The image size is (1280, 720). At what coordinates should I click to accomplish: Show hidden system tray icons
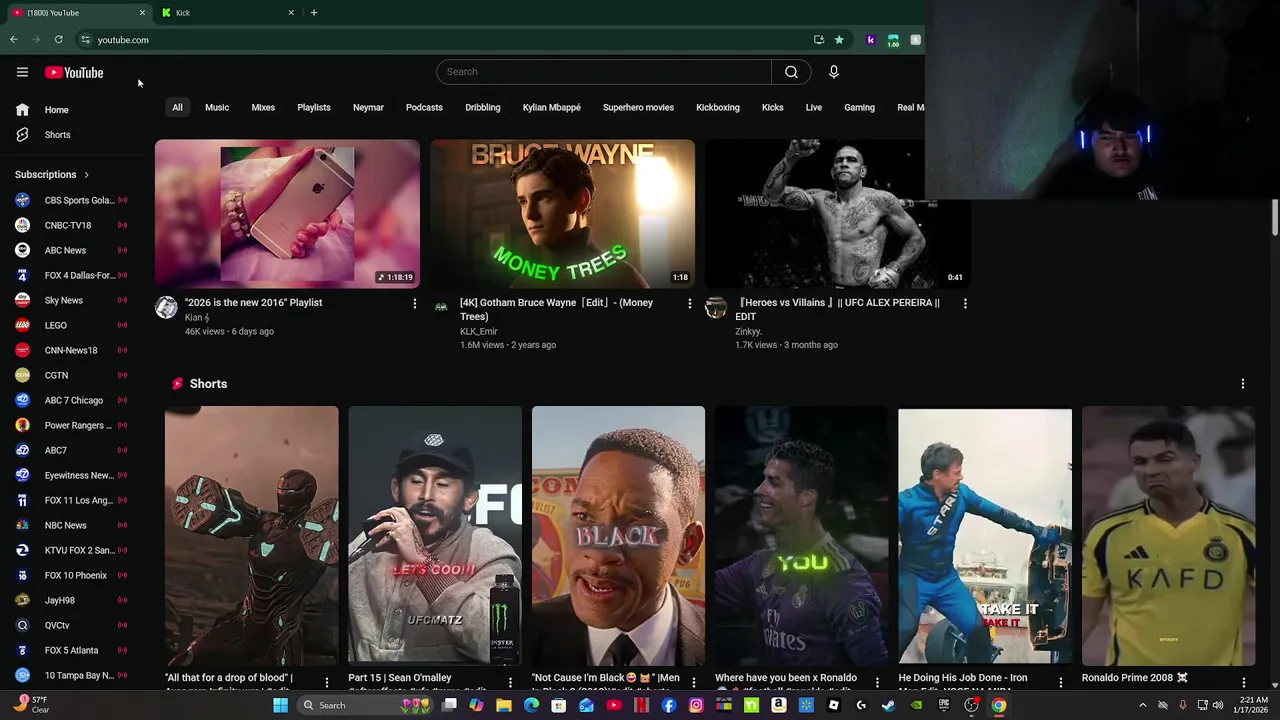[x=1143, y=705]
